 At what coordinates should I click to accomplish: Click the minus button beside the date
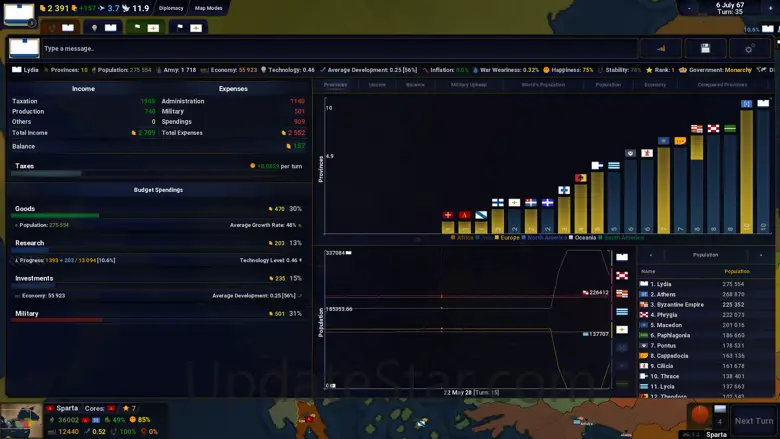click(x=689, y=8)
